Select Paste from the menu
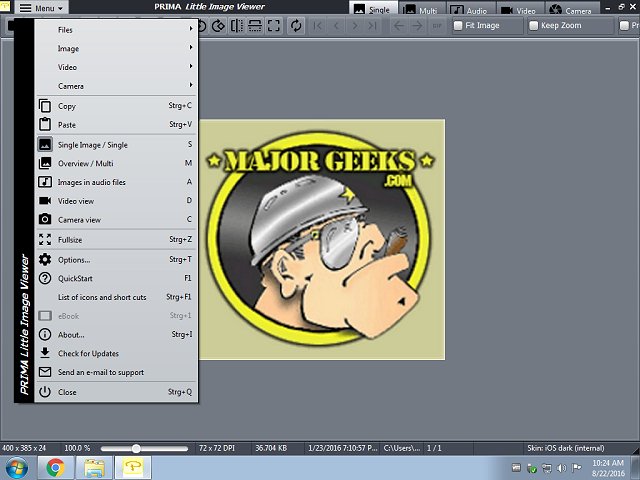This screenshot has width=640, height=480. coord(66,125)
